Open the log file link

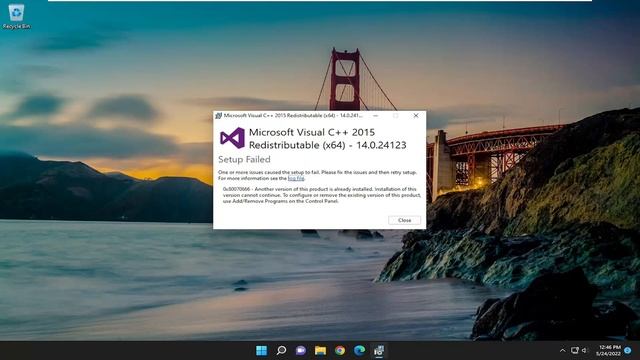point(296,178)
